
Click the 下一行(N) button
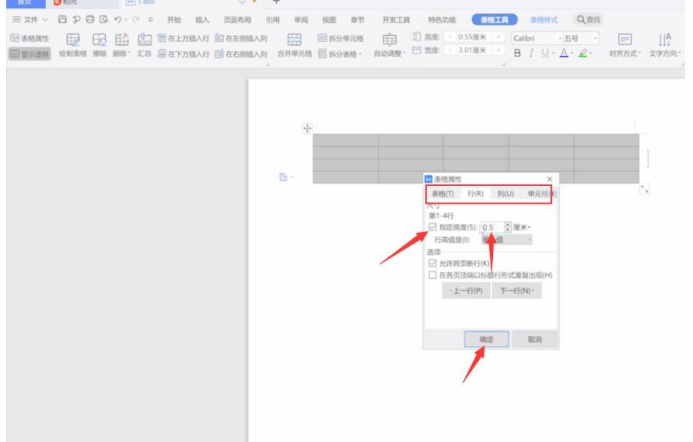[517, 291]
